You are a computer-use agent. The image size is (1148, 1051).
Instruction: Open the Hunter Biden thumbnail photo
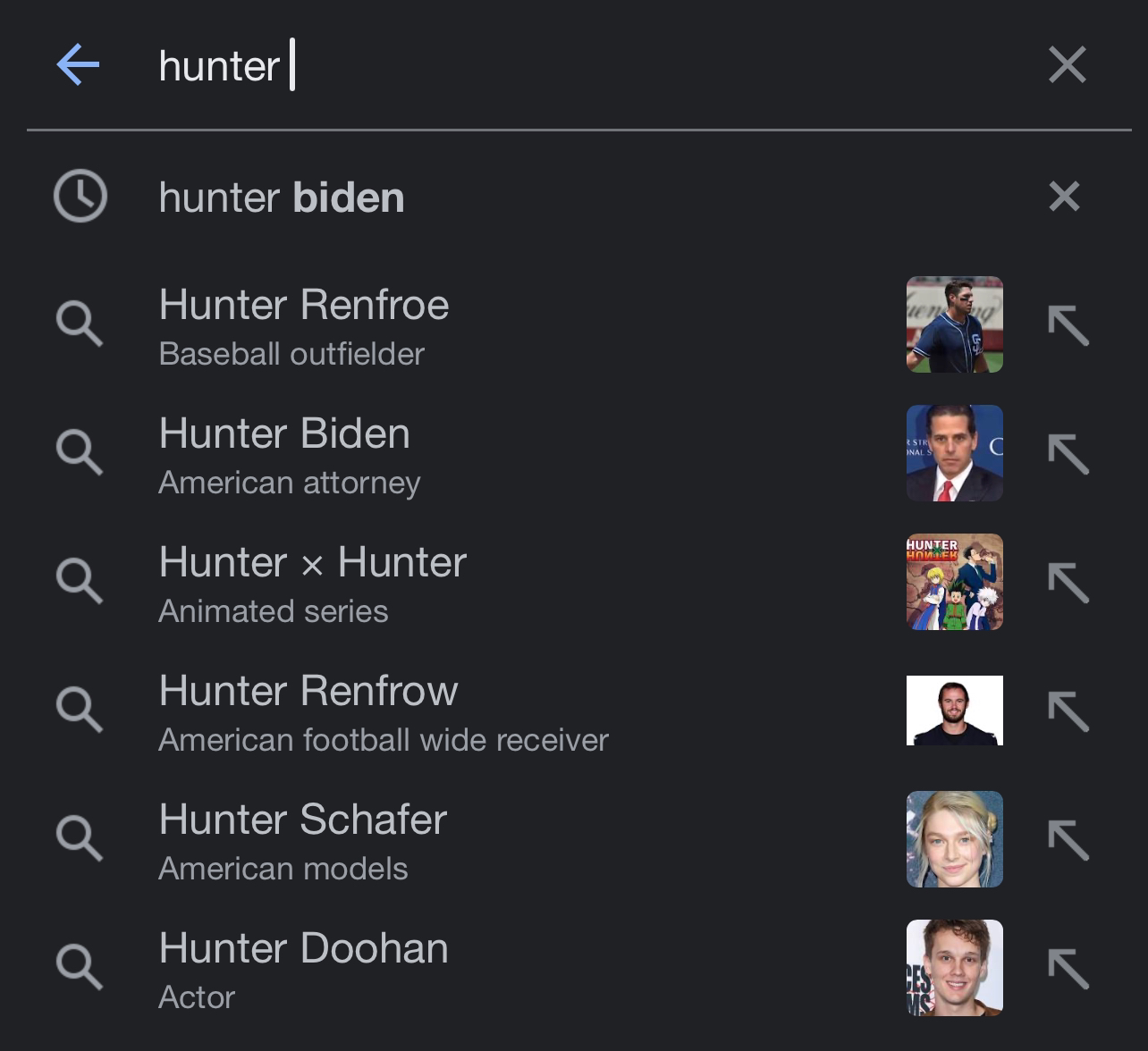tap(954, 453)
